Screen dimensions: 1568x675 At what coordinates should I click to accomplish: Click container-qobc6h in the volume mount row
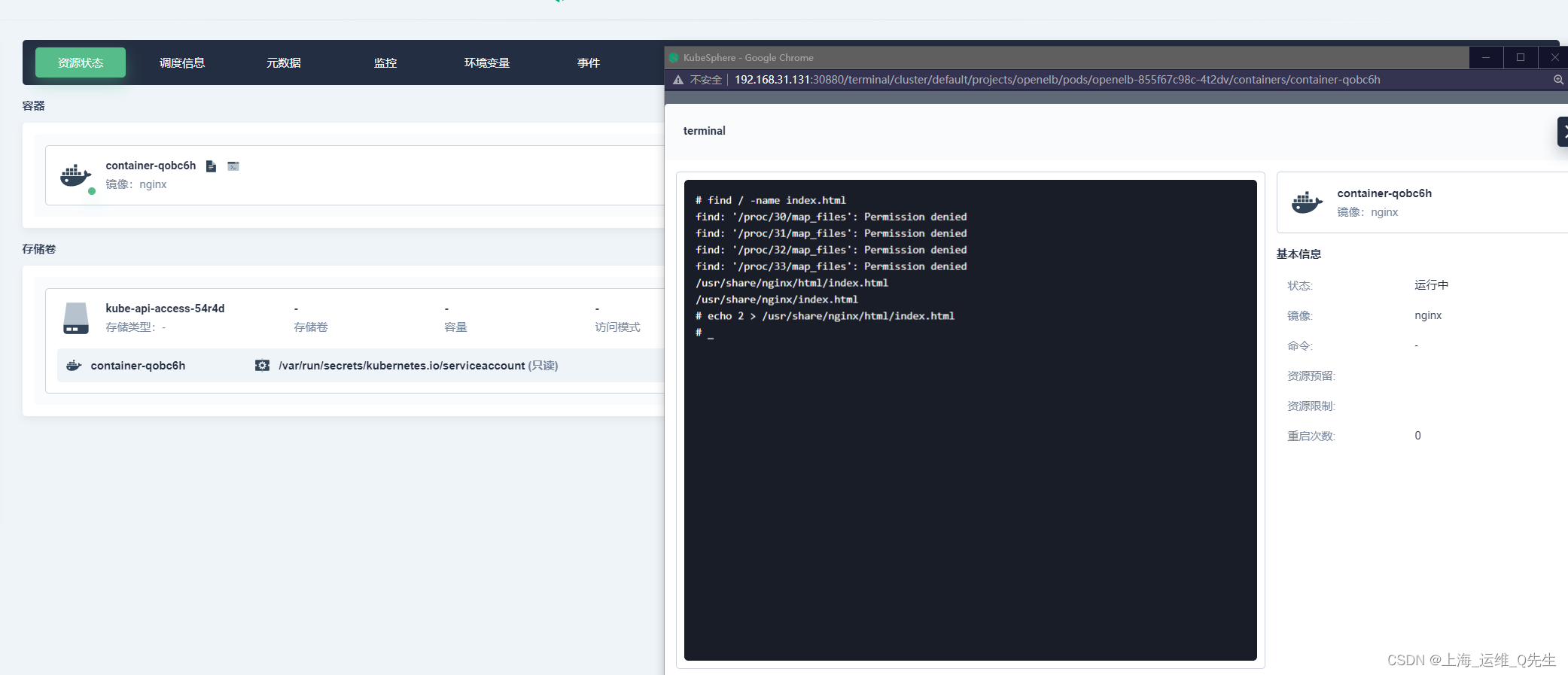[x=138, y=366]
